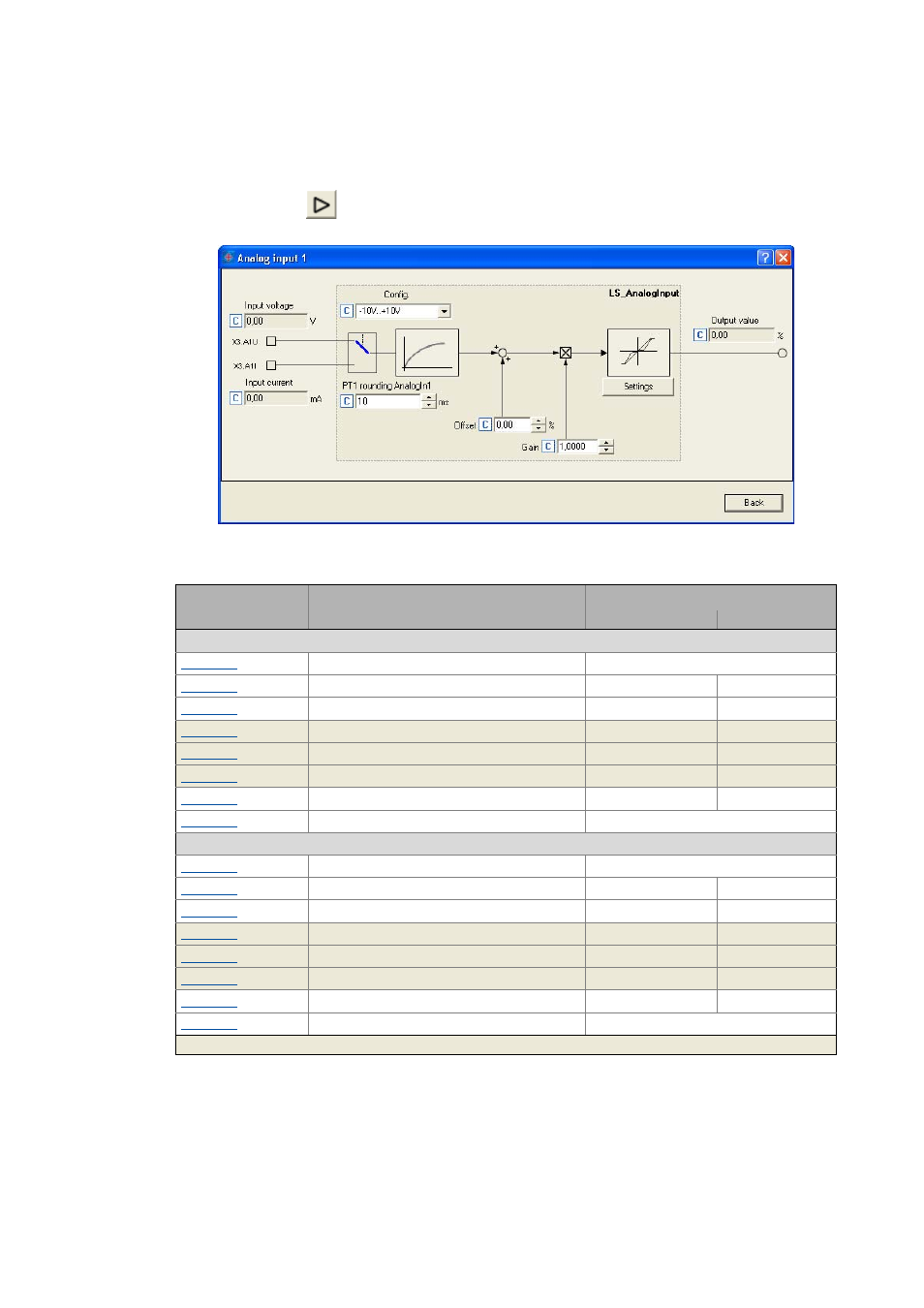Screen dimensions: 924x1308
Task: Click the offset summation node symbol
Action: [502, 353]
